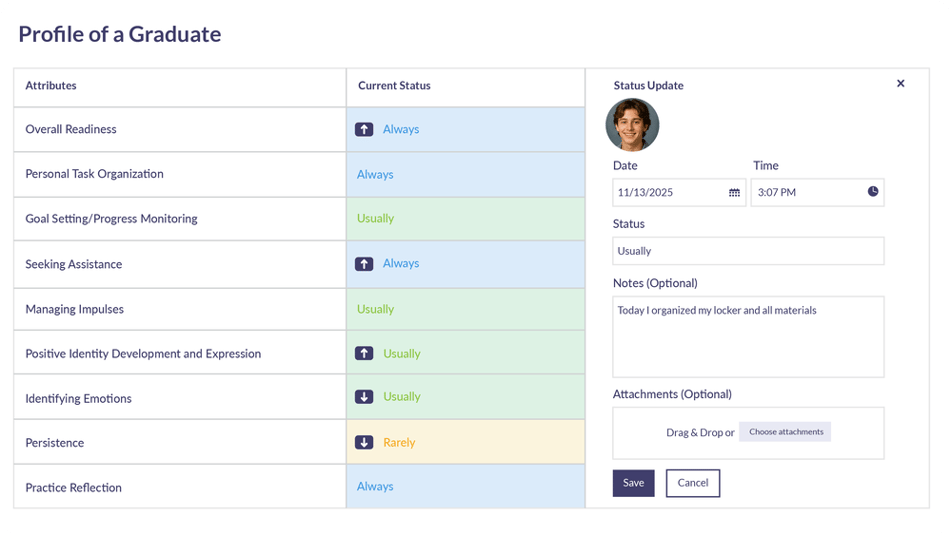Click the Date input showing 11/13/2025
This screenshot has width=952, height=535.
pyautogui.click(x=668, y=192)
